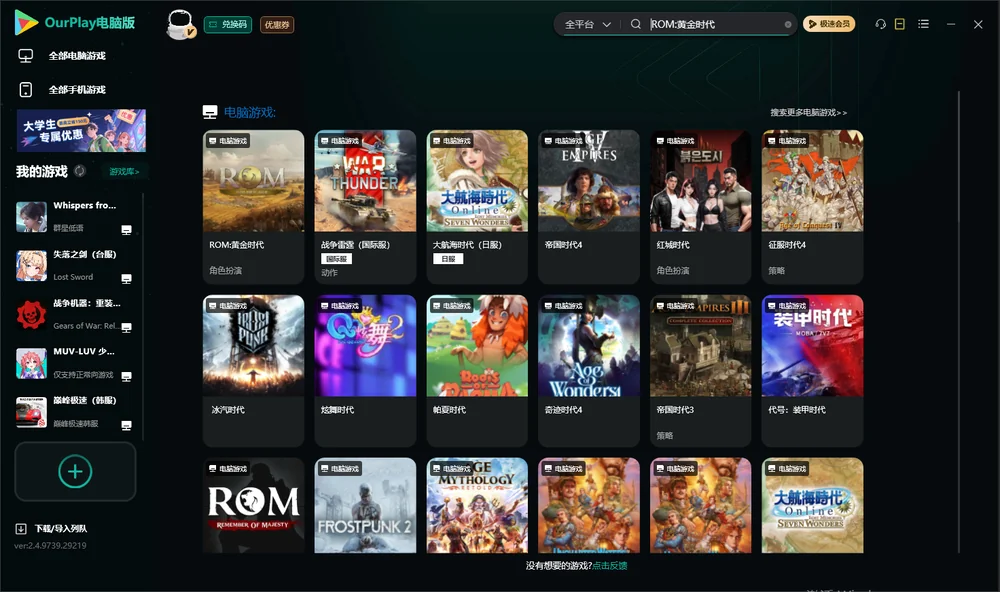Screen dimensions: 1000x592
Task: Click PC icon on Whispers fro... row
Action: [x=126, y=230]
